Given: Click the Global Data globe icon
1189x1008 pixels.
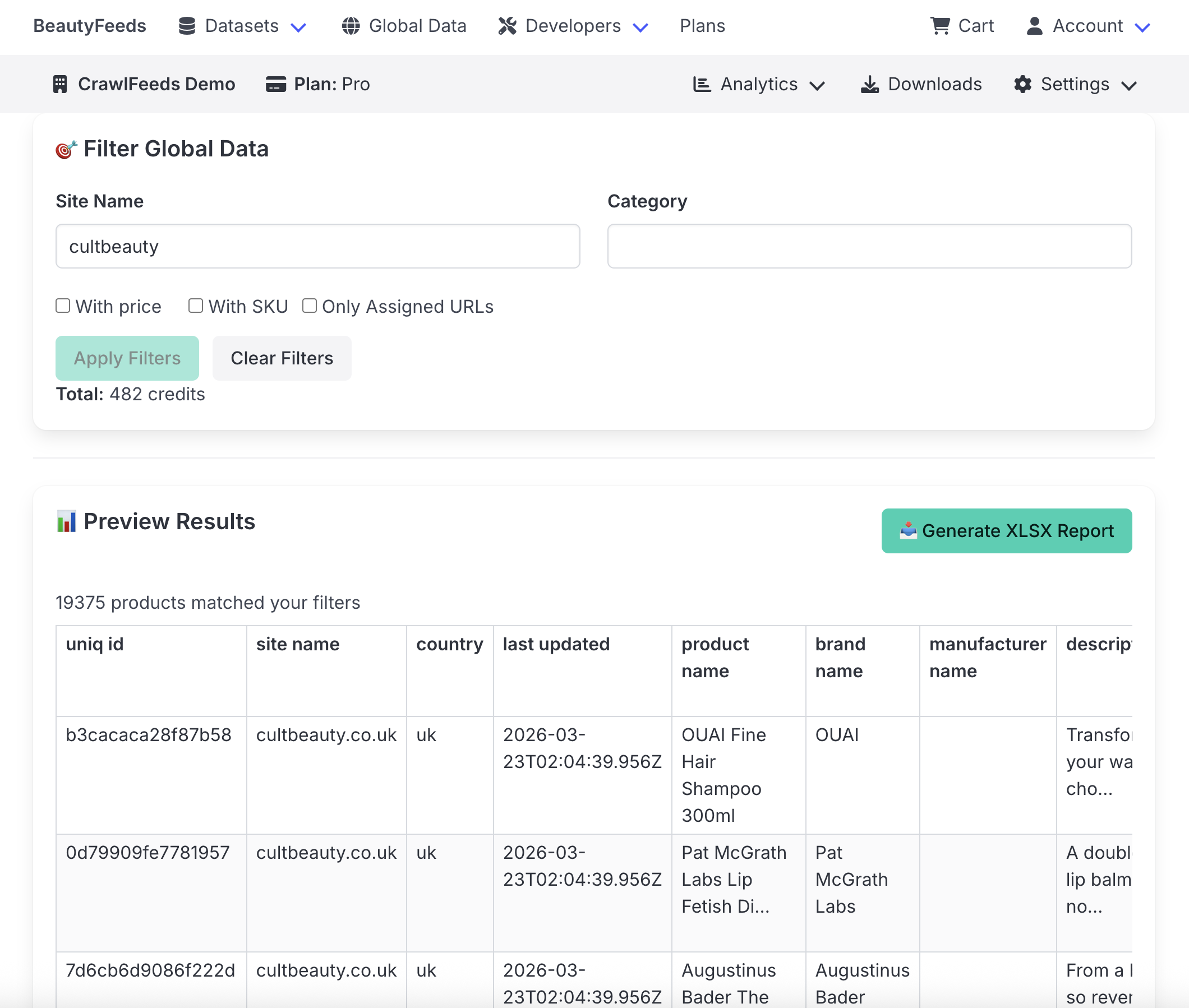Looking at the screenshot, I should pos(350,26).
